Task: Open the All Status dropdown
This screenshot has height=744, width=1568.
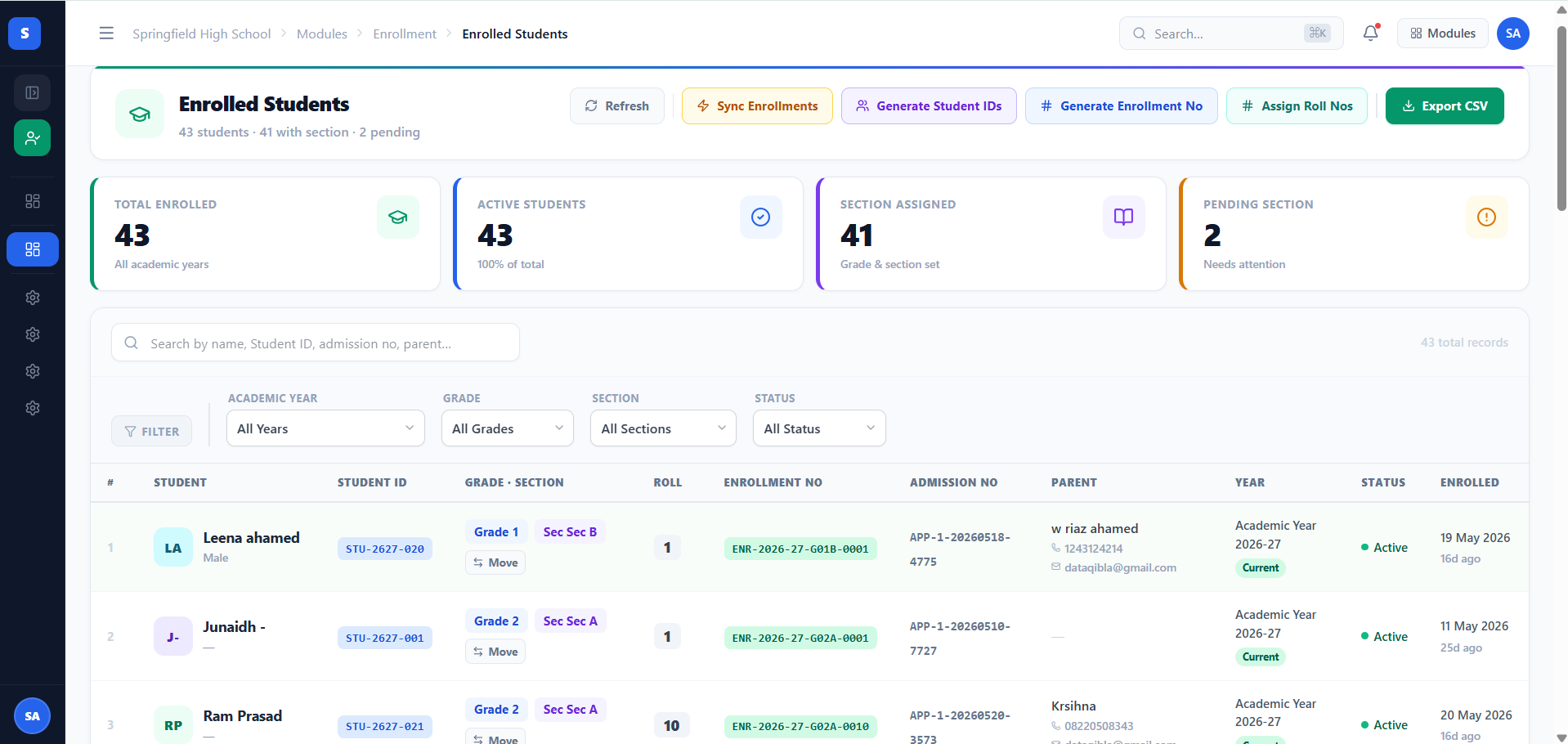Action: tap(819, 428)
